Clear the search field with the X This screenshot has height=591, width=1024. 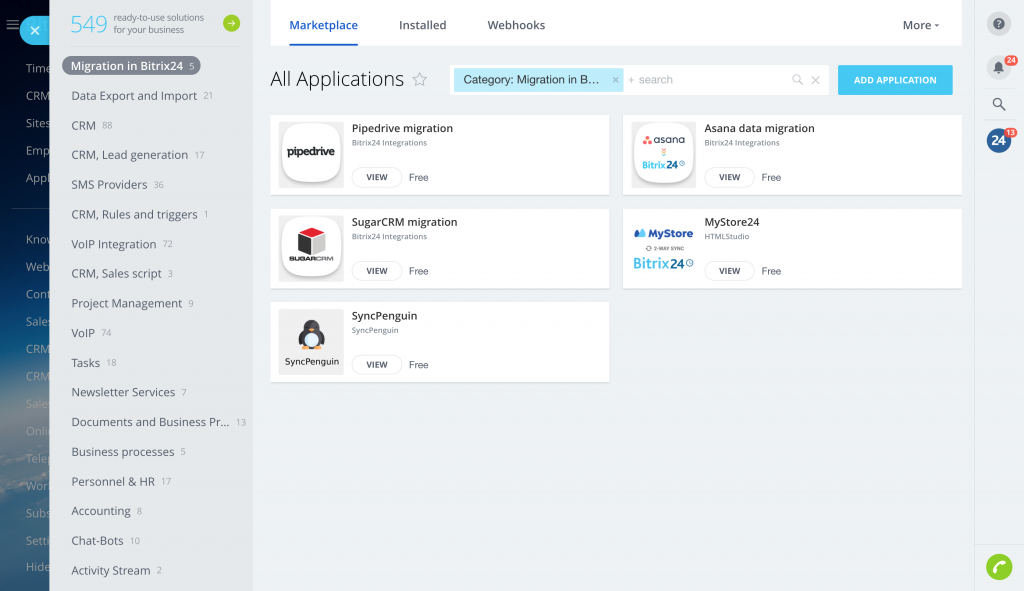815,80
